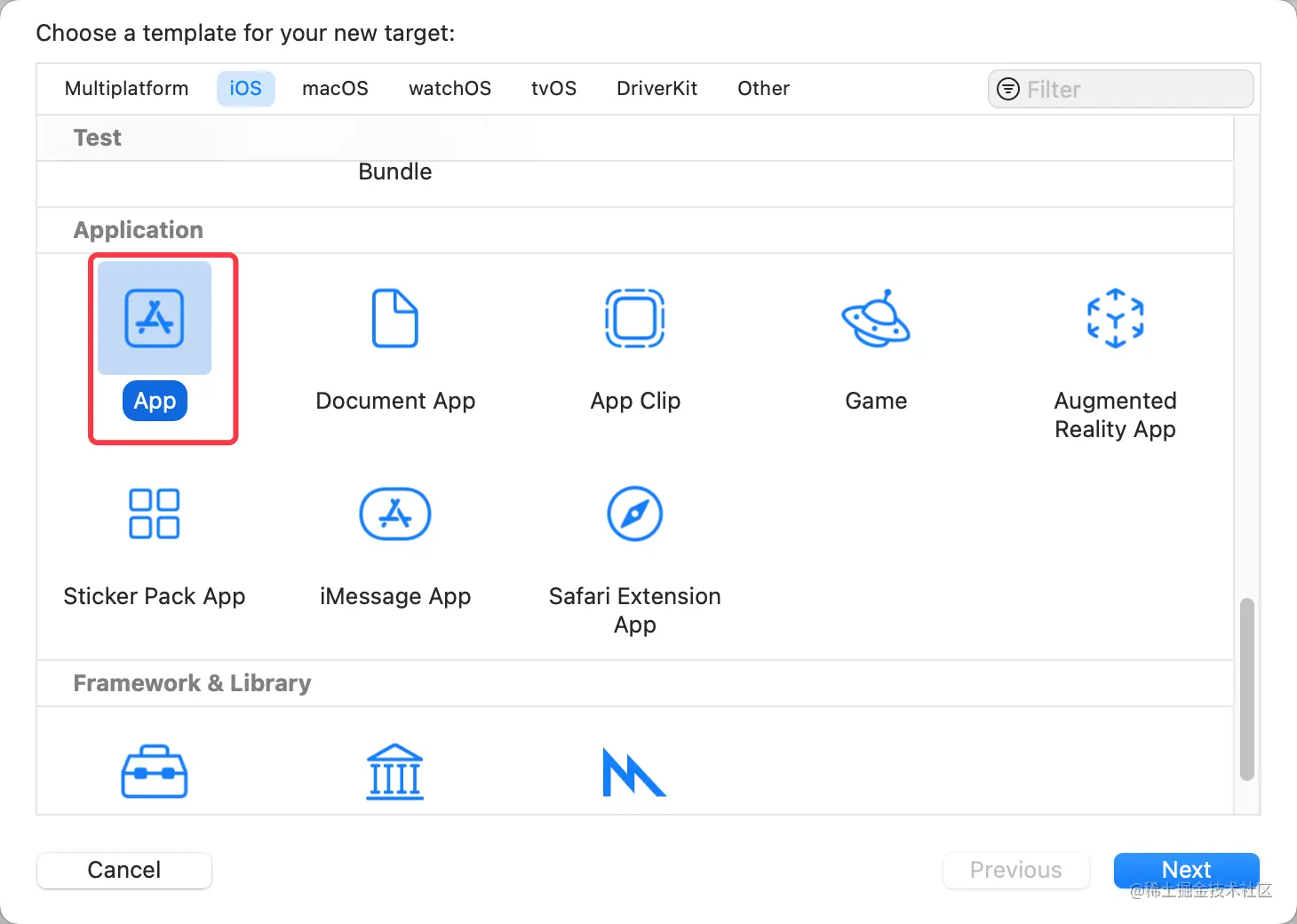
Task: Click the filter icon in search field
Action: (1008, 89)
